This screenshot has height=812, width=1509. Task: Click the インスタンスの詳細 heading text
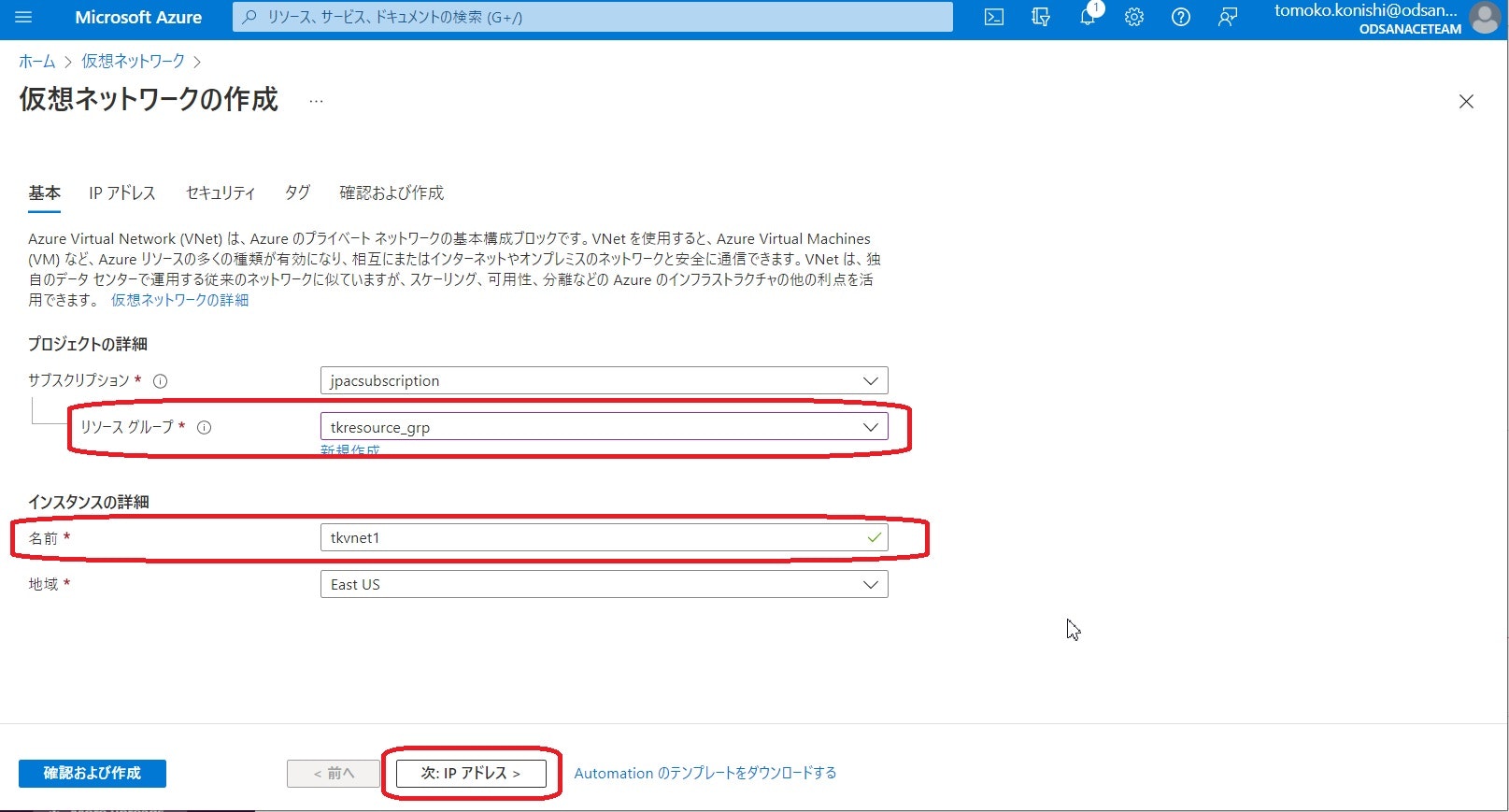tap(89, 502)
